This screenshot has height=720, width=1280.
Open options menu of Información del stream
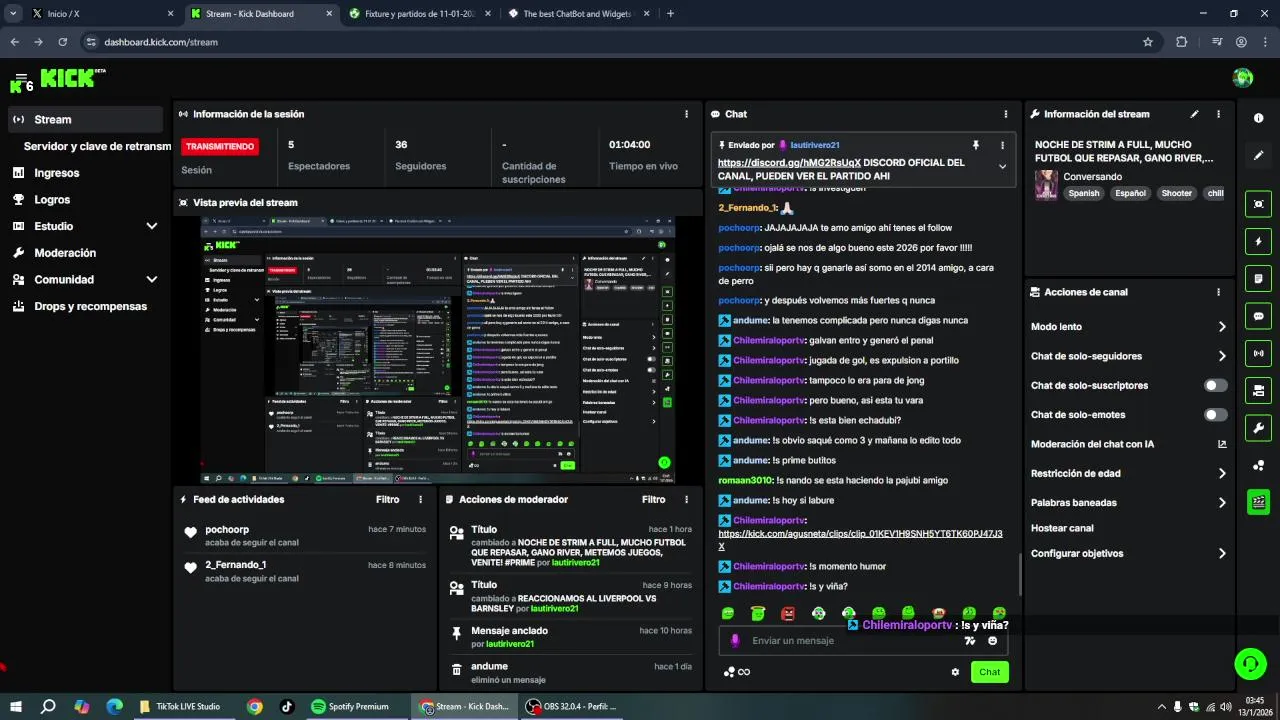tap(1218, 114)
